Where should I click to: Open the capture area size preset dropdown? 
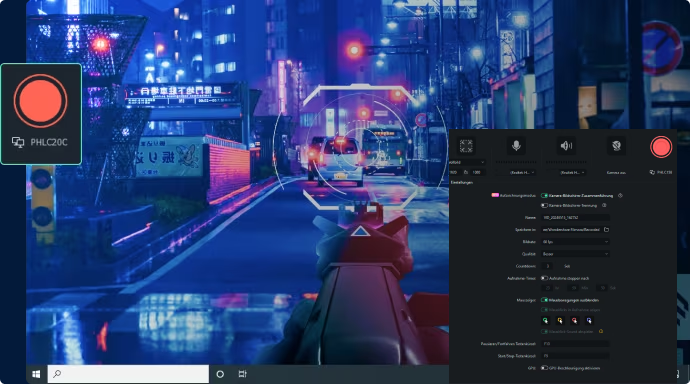(467, 162)
